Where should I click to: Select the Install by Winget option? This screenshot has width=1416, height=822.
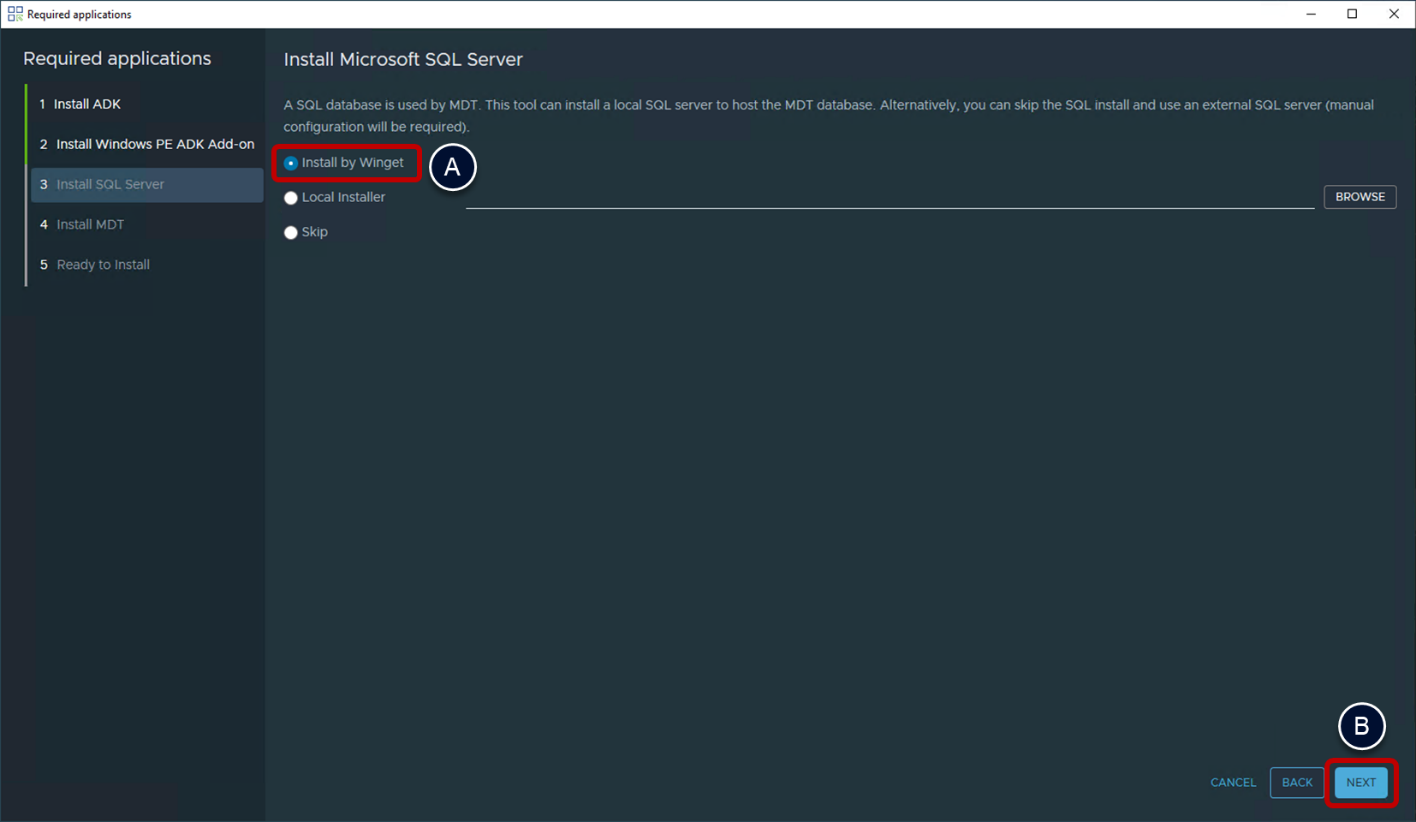click(x=291, y=163)
